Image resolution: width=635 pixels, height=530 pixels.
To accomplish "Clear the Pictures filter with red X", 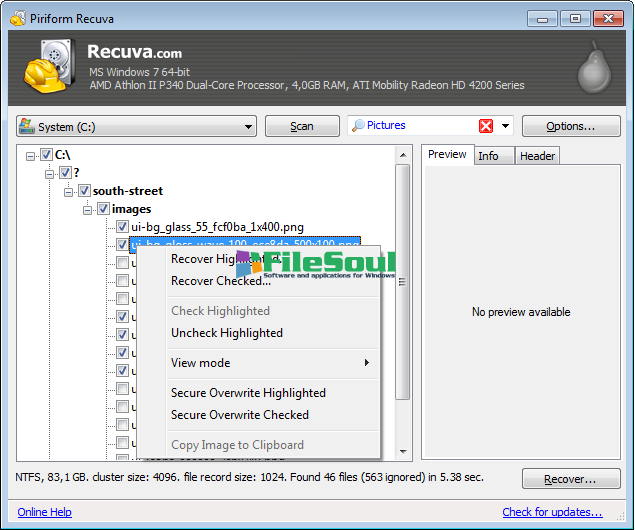I will pyautogui.click(x=486, y=126).
